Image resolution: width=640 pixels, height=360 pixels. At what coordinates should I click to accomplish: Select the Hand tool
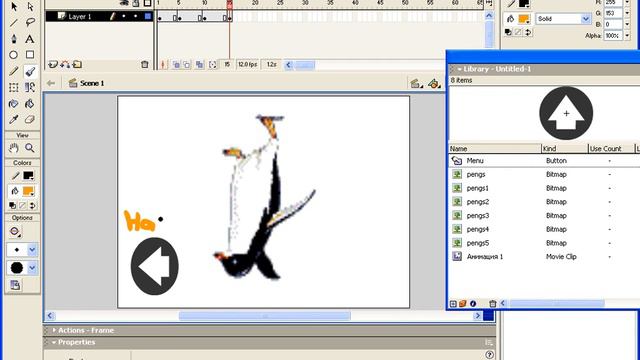[14, 148]
